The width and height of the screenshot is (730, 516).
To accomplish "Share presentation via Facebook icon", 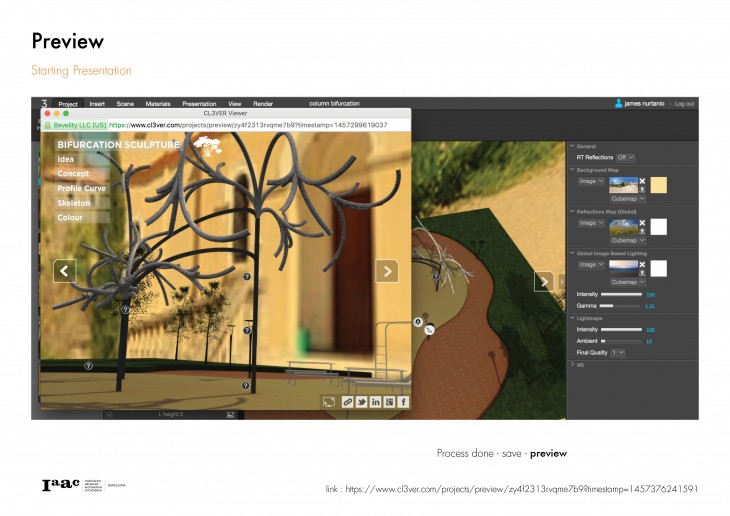I will pos(404,401).
